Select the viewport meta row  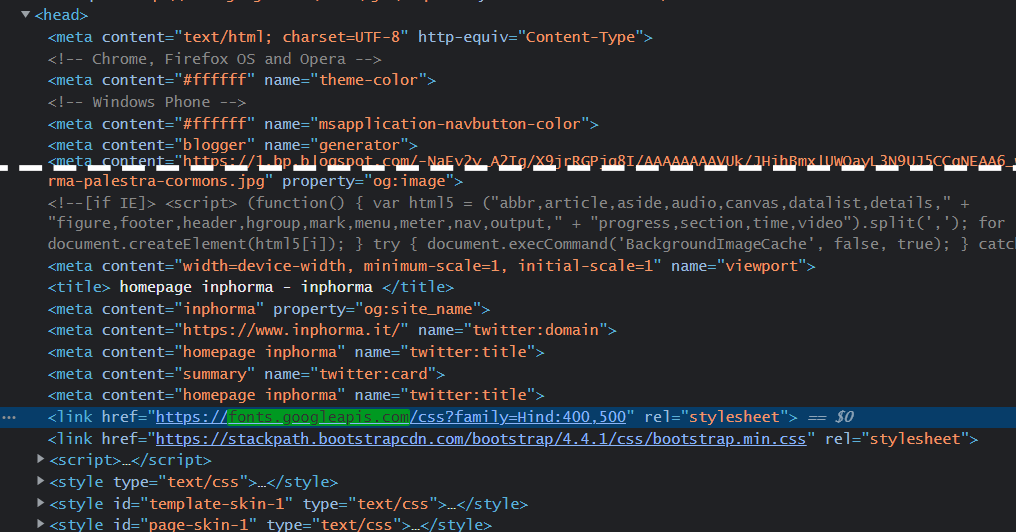(431, 266)
